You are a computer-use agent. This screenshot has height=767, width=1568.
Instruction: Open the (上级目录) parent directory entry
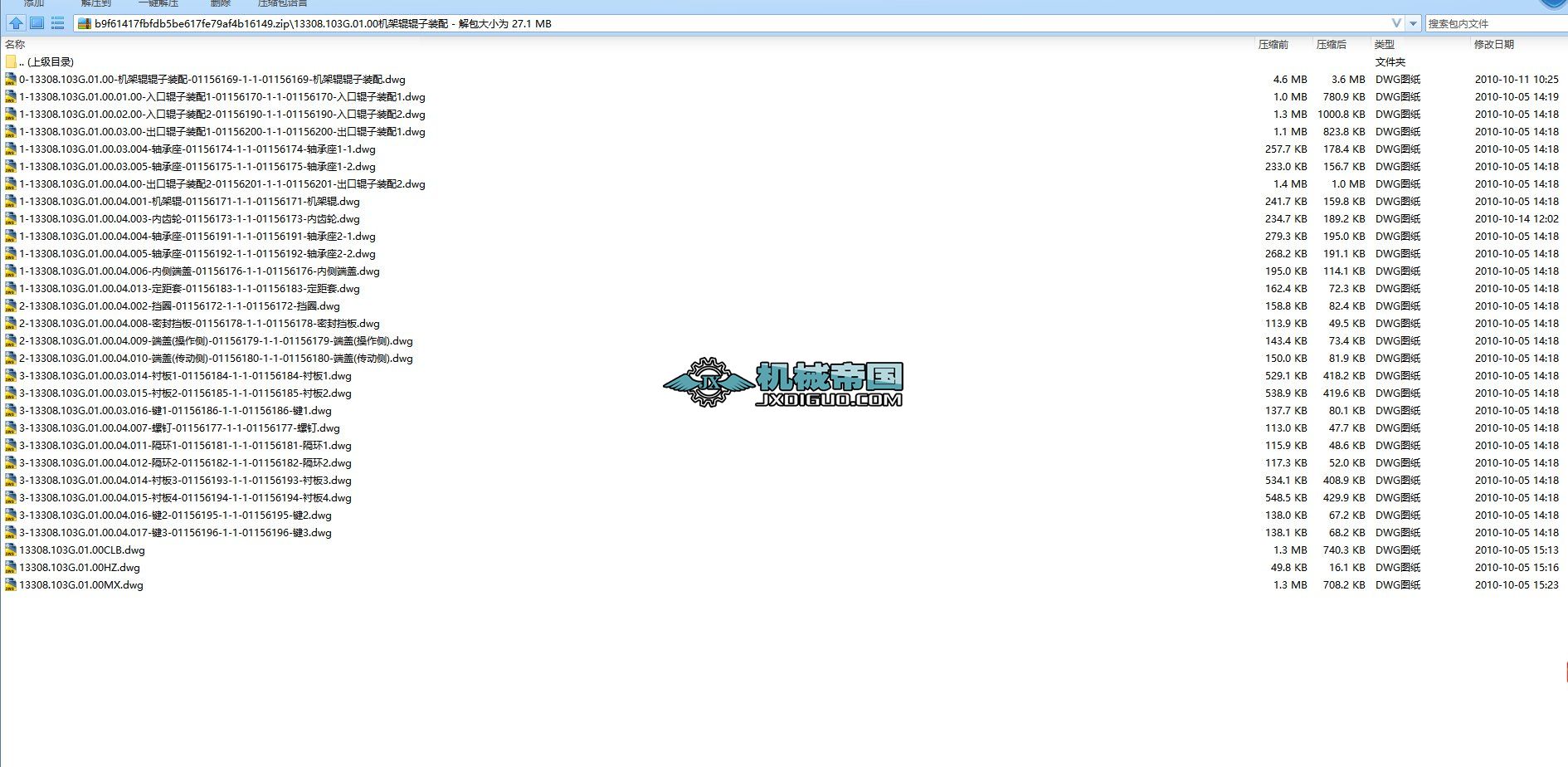pyautogui.click(x=46, y=62)
